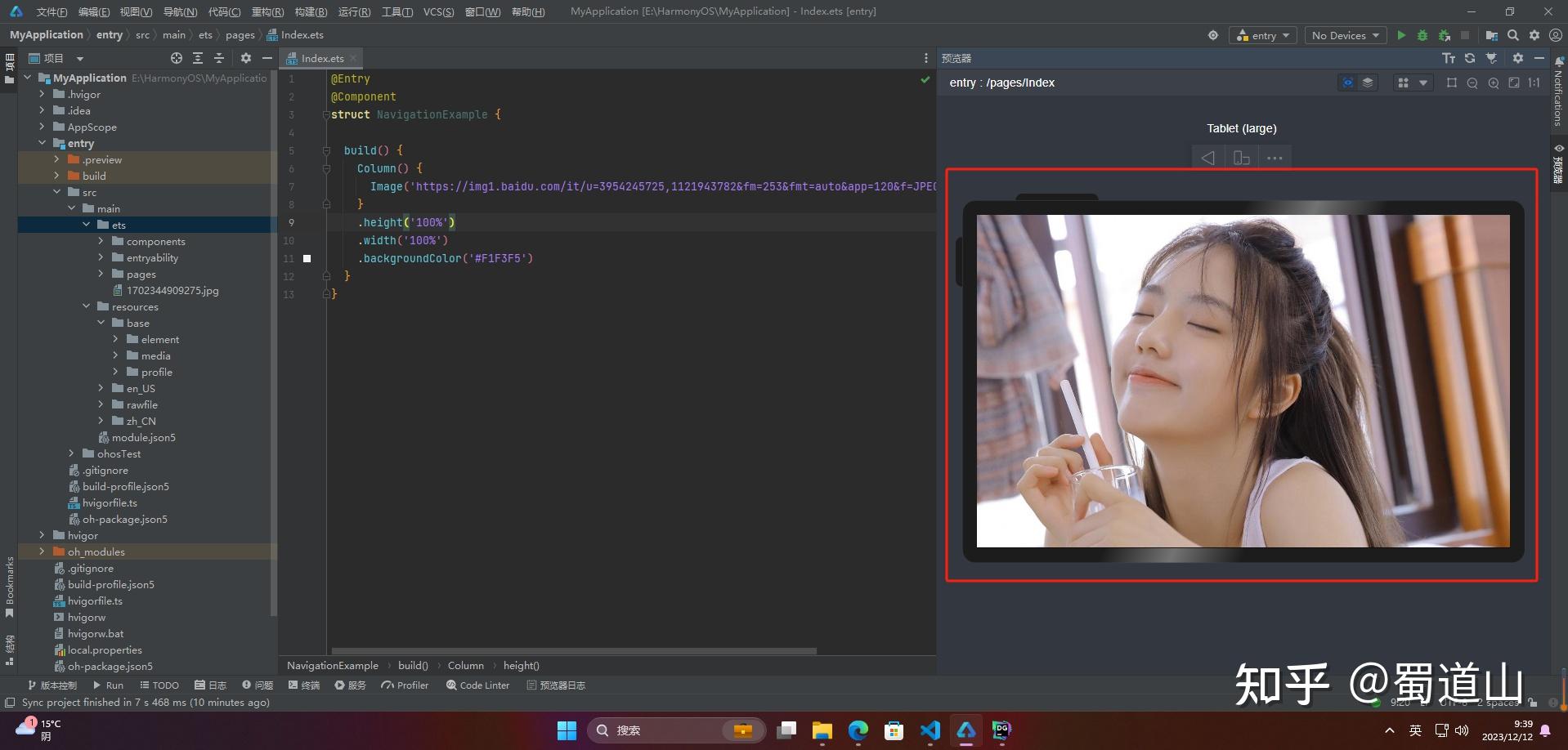Refresh the previewer with the reload icon

[x=1470, y=58]
